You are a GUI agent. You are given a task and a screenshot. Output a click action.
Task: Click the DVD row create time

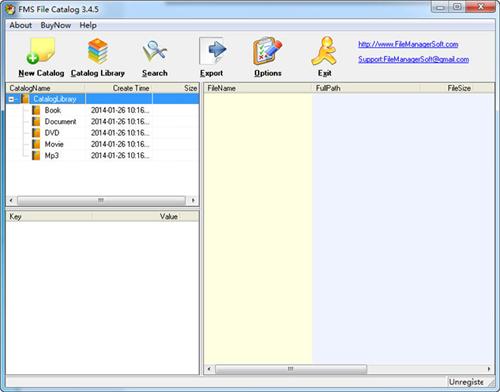pos(120,133)
